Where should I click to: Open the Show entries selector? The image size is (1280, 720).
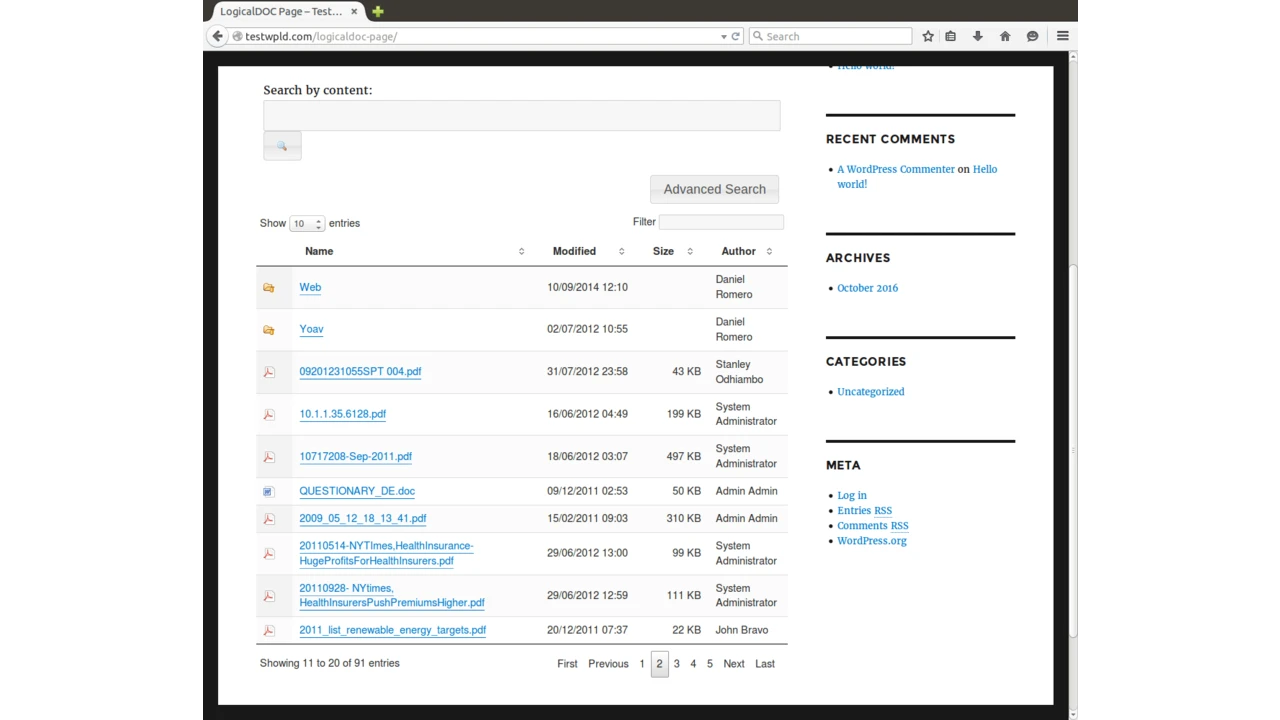coord(306,223)
